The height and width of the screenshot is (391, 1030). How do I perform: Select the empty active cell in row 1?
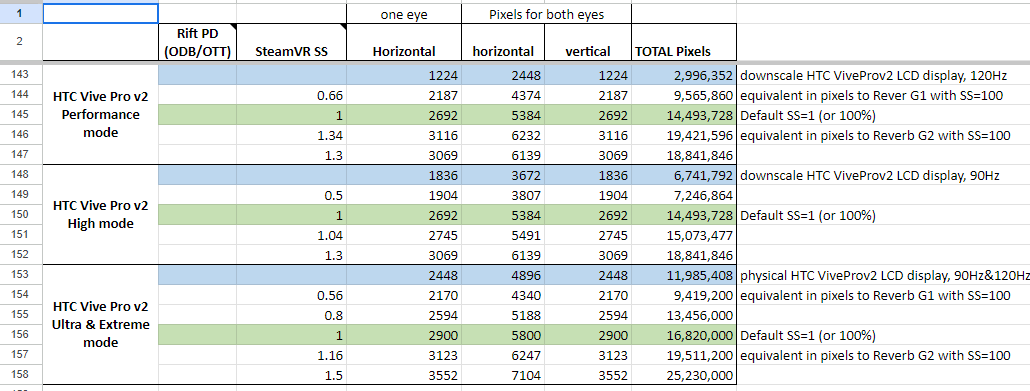(x=101, y=14)
